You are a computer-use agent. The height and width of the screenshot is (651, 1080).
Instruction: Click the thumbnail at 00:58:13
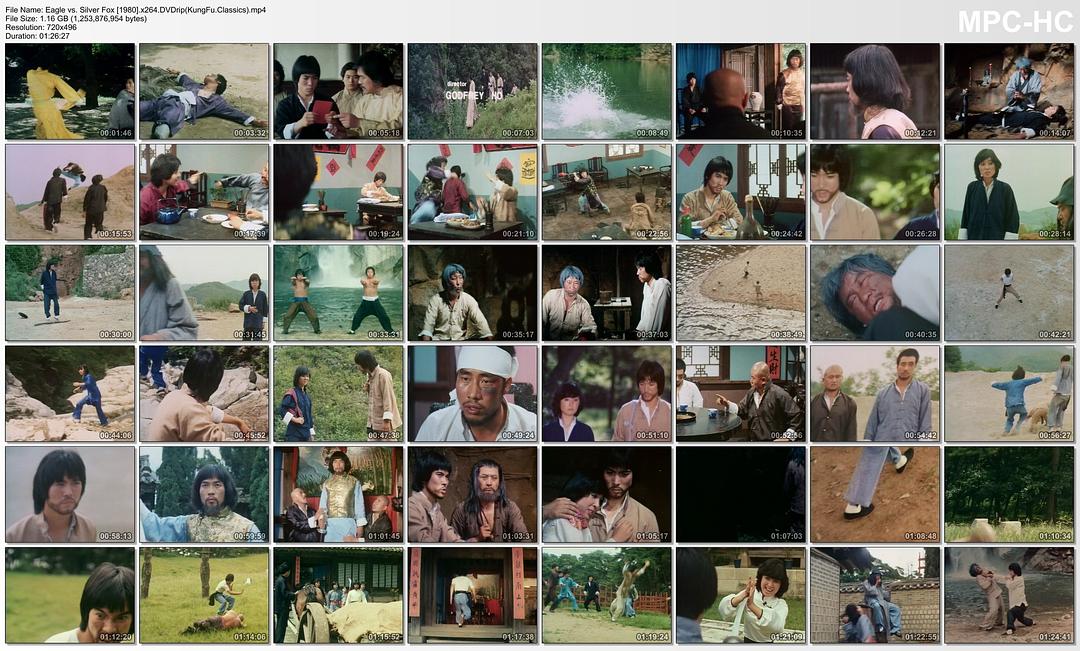(x=70, y=494)
